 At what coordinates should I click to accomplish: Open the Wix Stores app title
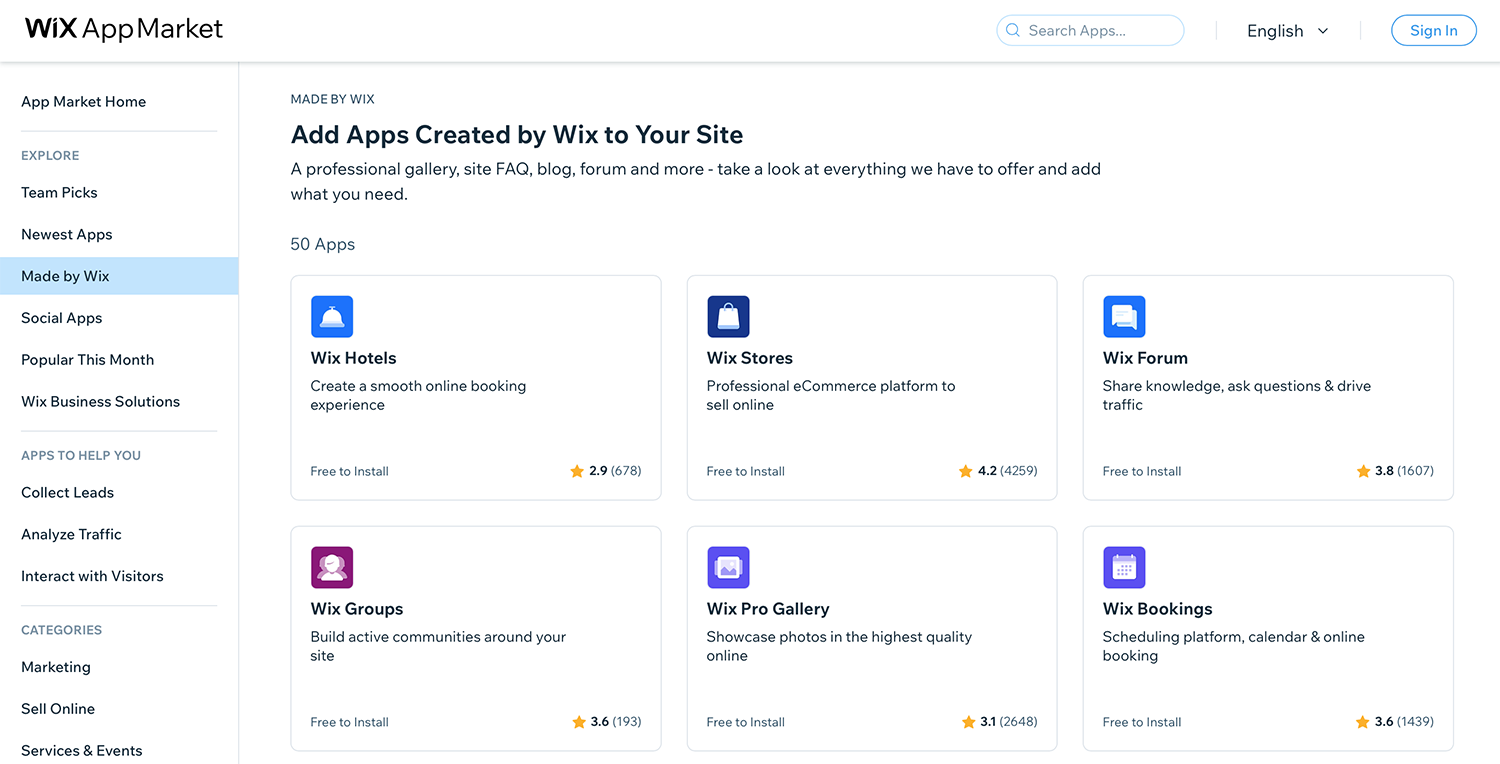(750, 358)
